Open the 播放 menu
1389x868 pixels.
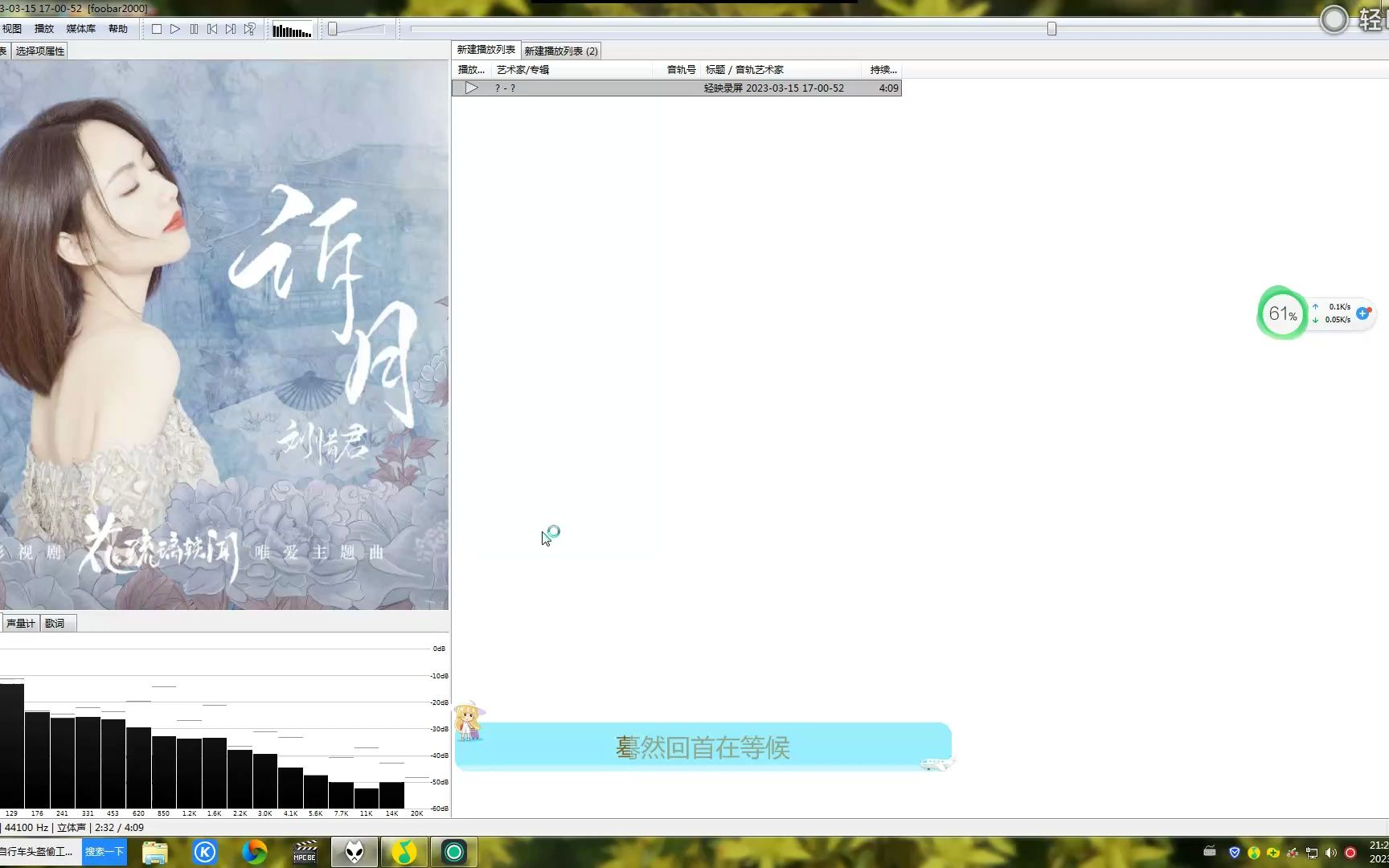(x=44, y=29)
